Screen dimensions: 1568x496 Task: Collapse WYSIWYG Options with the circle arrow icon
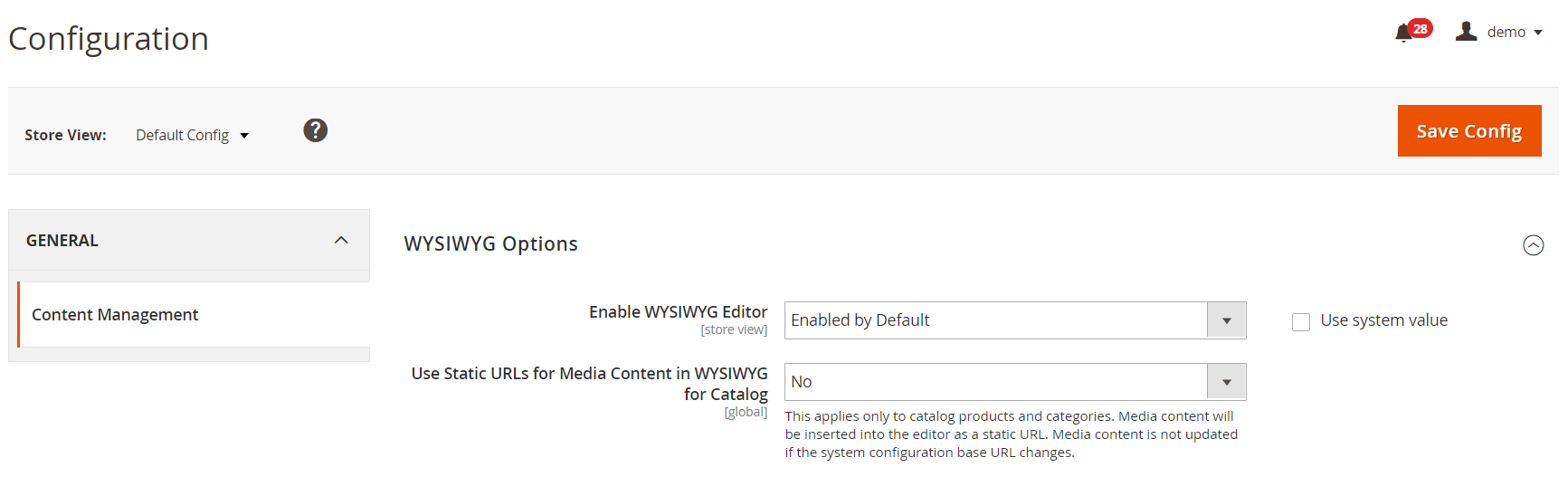[x=1533, y=245]
